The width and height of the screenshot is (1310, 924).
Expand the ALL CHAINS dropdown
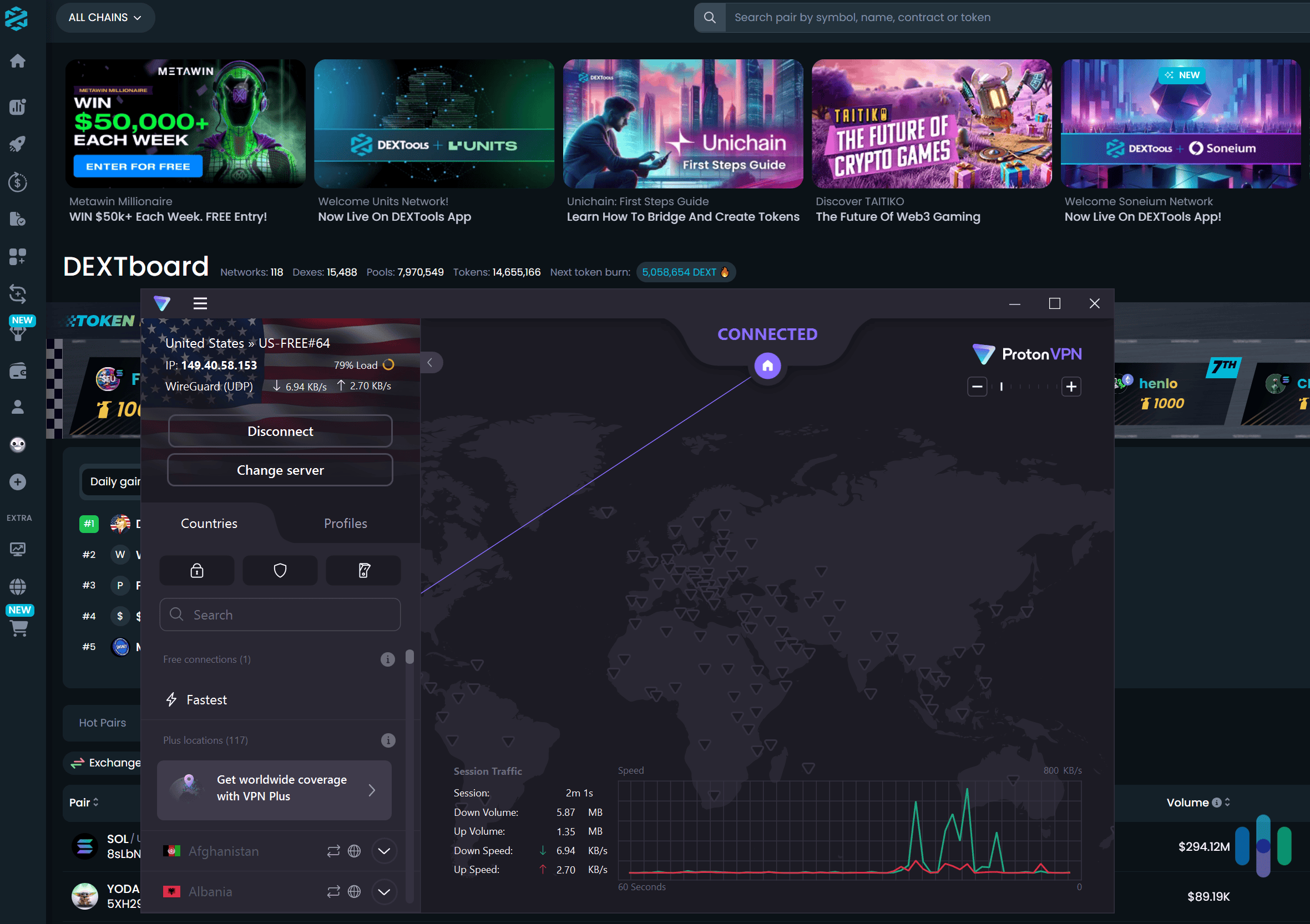tap(105, 17)
